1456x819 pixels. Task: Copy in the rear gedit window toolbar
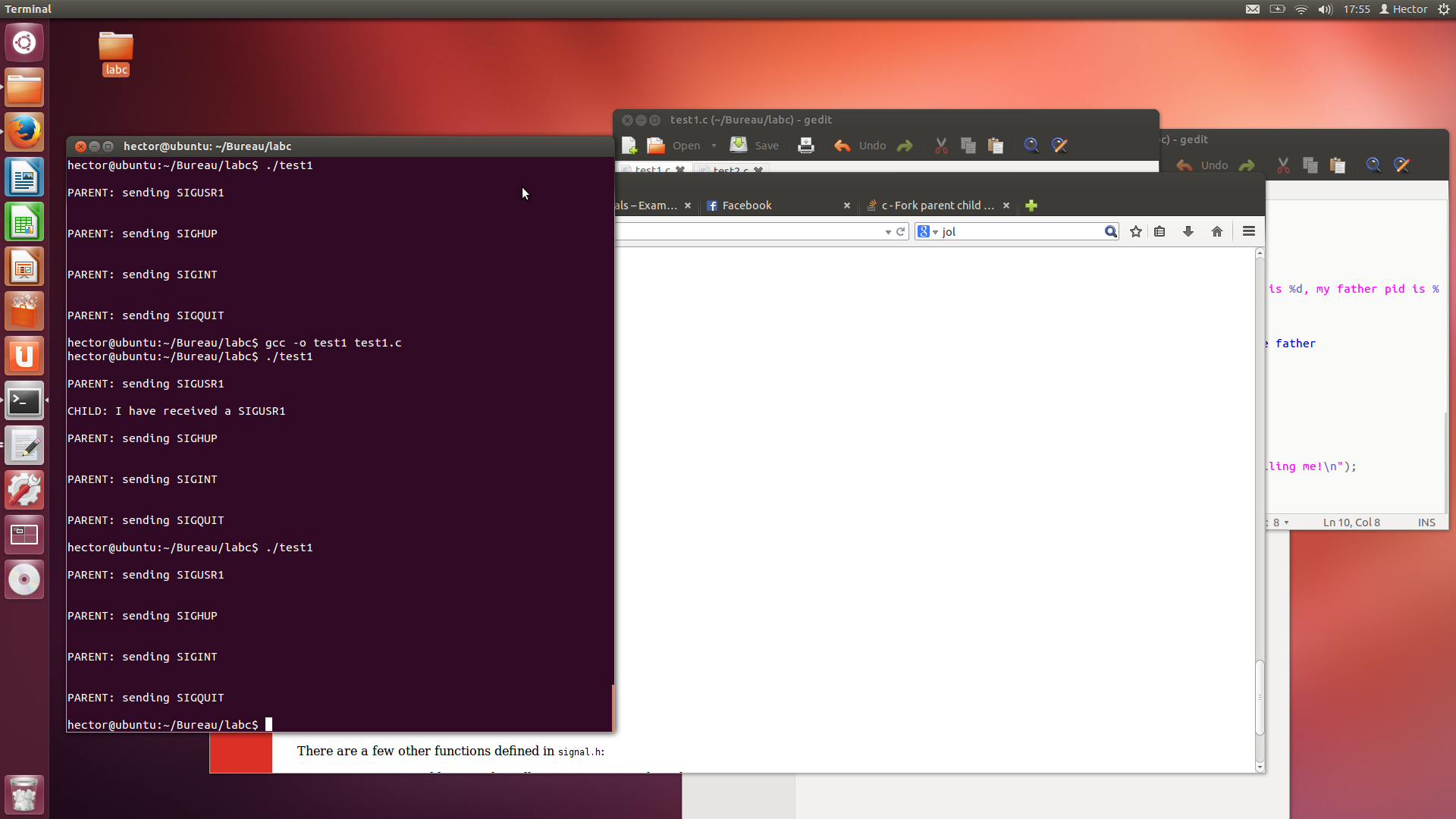point(1310,165)
